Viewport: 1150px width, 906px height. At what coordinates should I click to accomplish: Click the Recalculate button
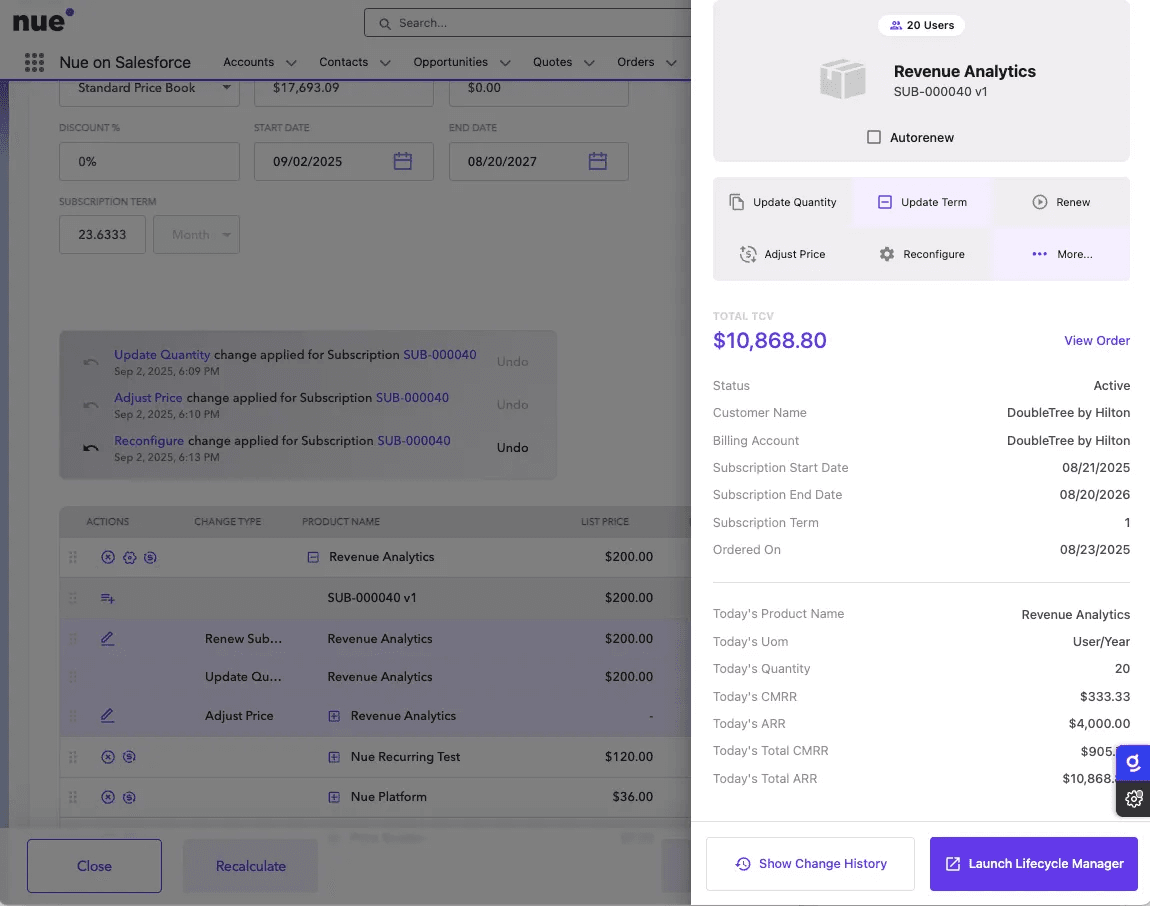250,866
